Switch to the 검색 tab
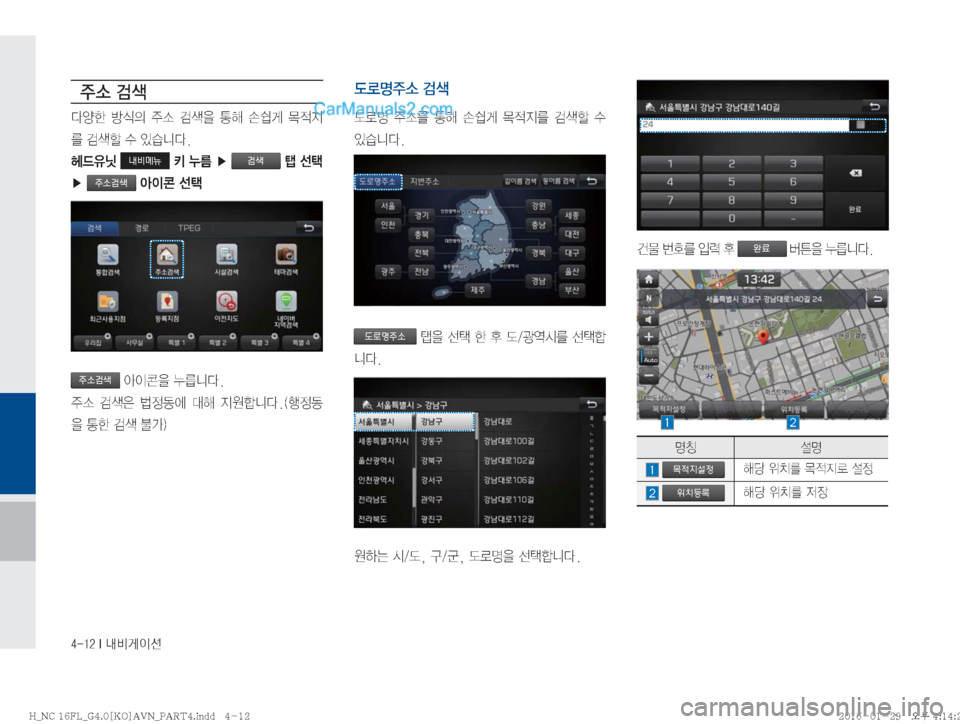 tap(94, 228)
